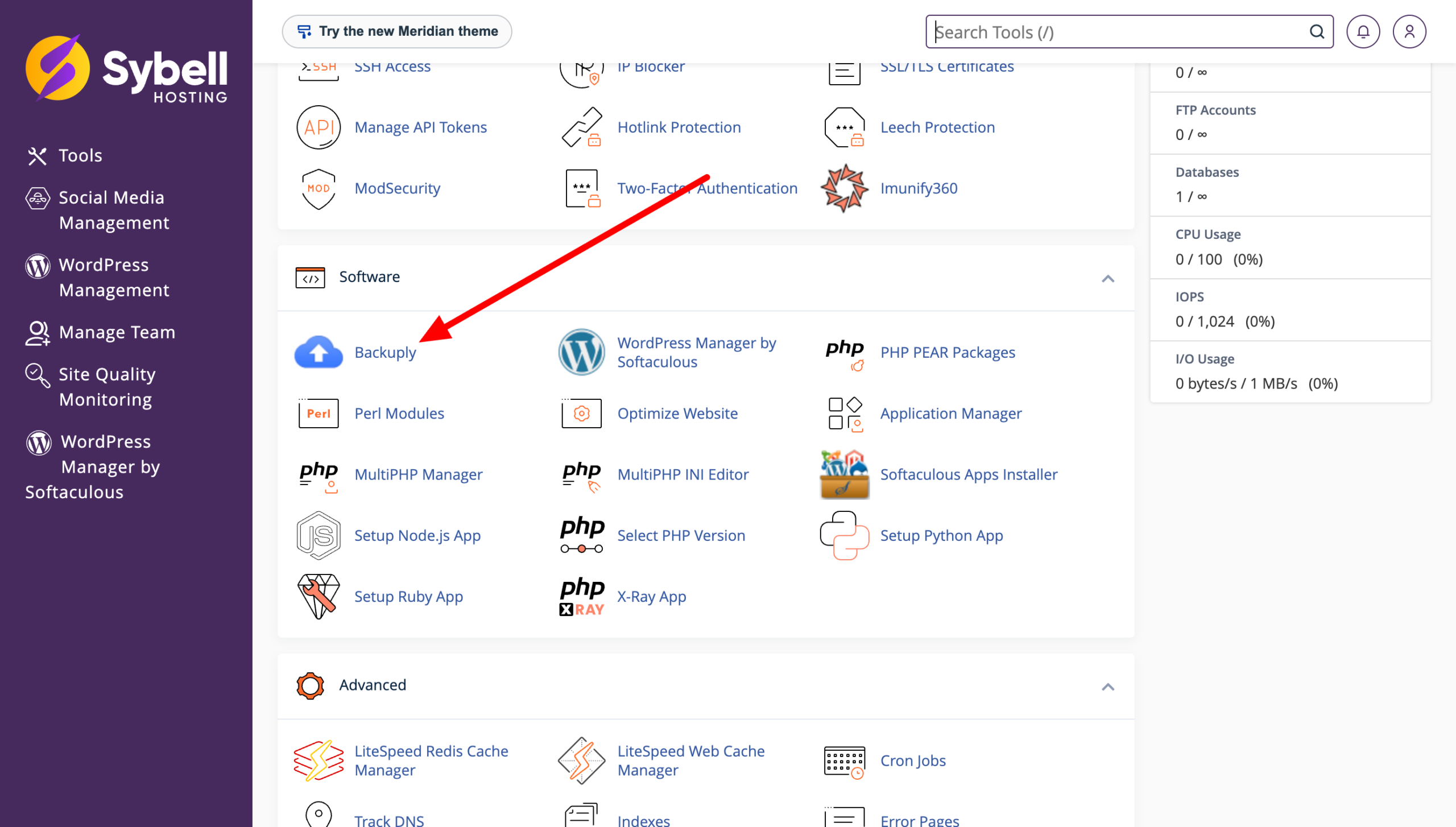Open the user account profile icon
This screenshot has width=1456, height=827.
pos(1409,32)
